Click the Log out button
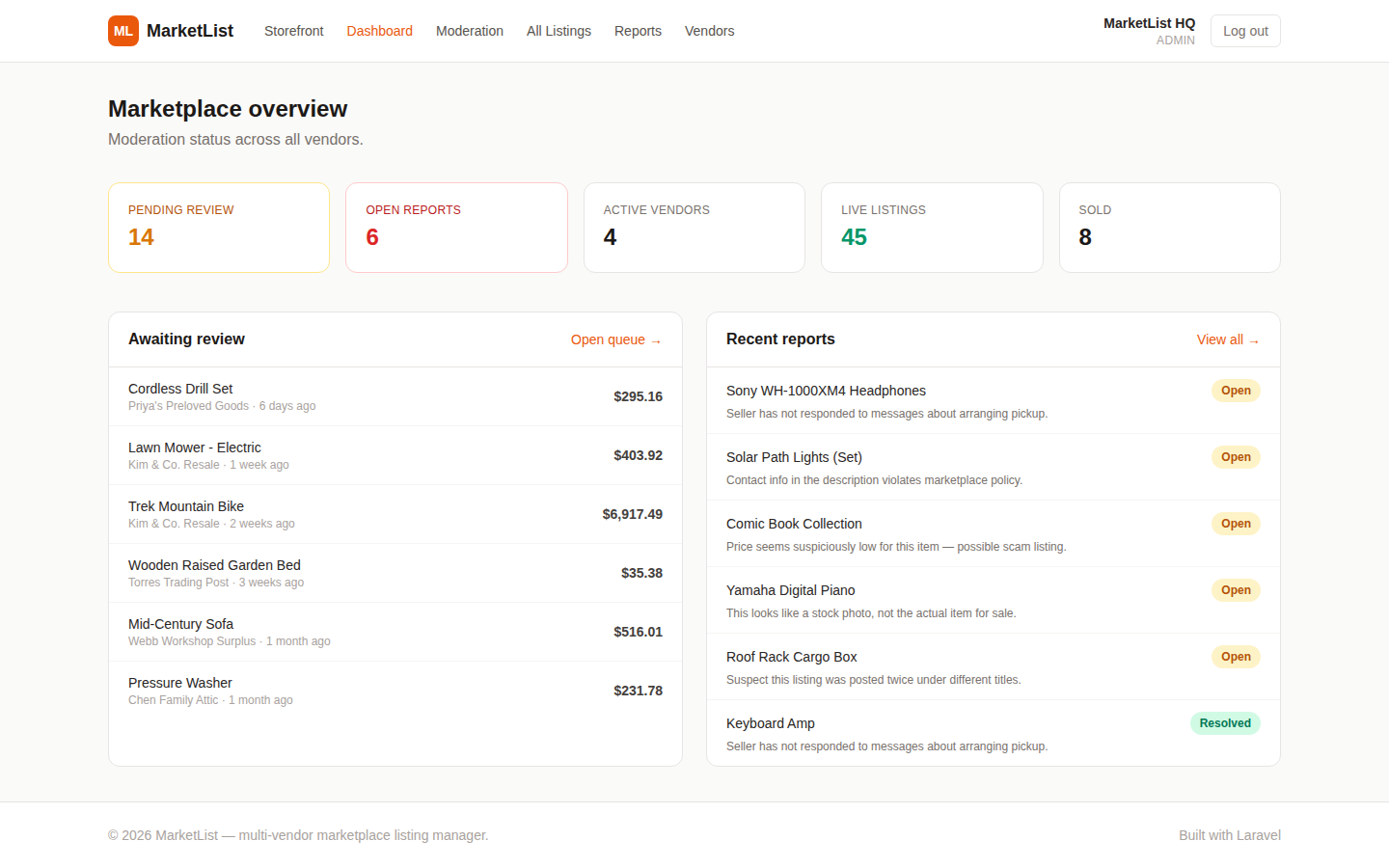The height and width of the screenshot is (868, 1389). (1245, 31)
